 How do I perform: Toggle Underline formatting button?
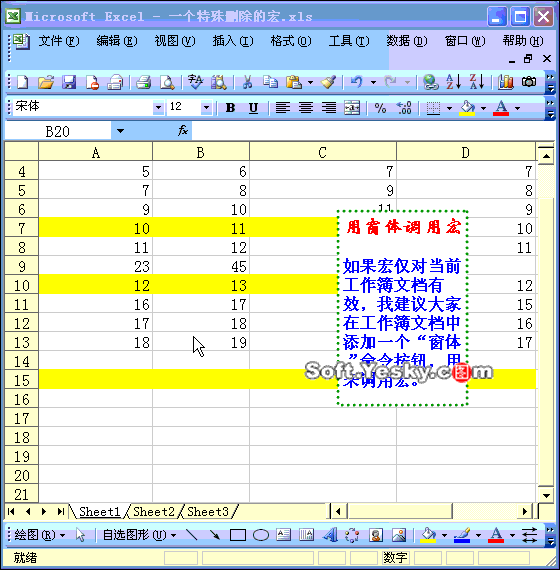pos(253,108)
